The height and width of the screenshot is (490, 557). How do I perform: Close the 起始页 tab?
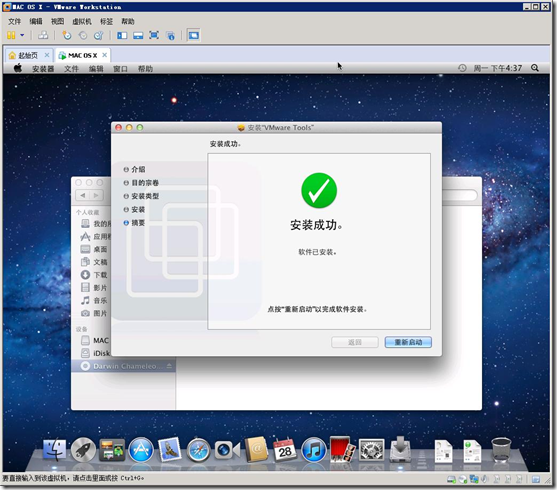click(x=47, y=55)
